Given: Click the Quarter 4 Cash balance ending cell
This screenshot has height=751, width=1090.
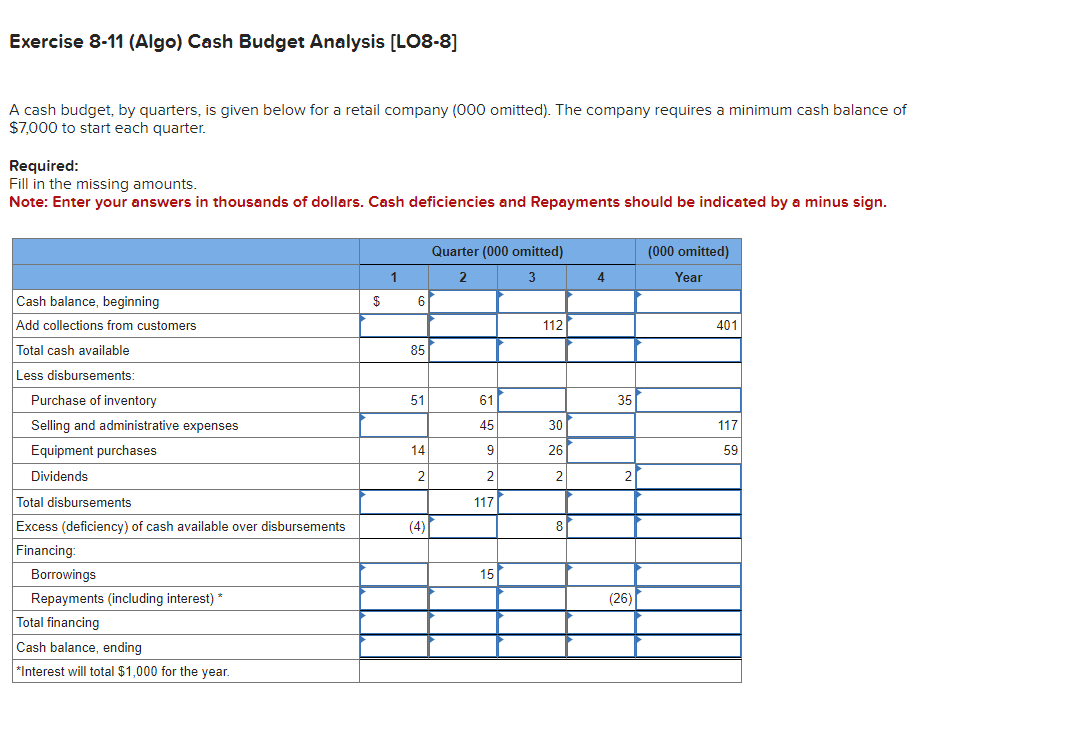Looking at the screenshot, I should (x=600, y=647).
